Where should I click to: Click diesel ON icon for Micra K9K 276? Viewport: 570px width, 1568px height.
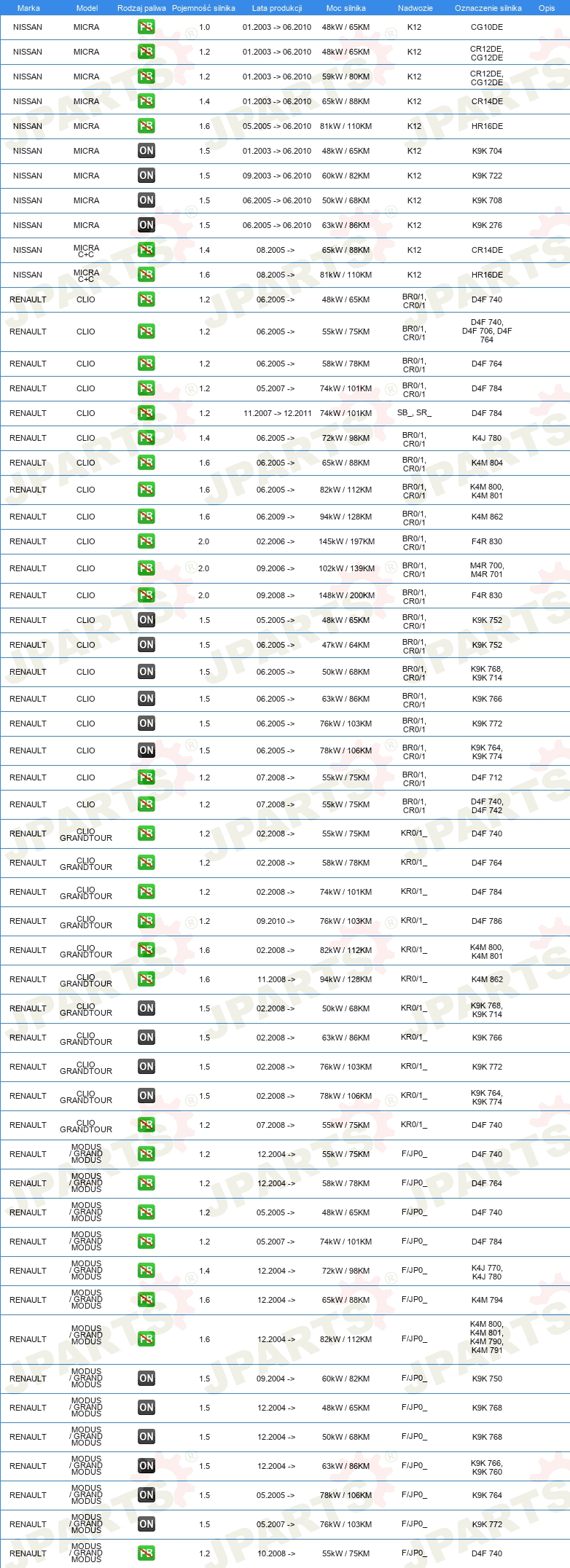pyautogui.click(x=146, y=225)
